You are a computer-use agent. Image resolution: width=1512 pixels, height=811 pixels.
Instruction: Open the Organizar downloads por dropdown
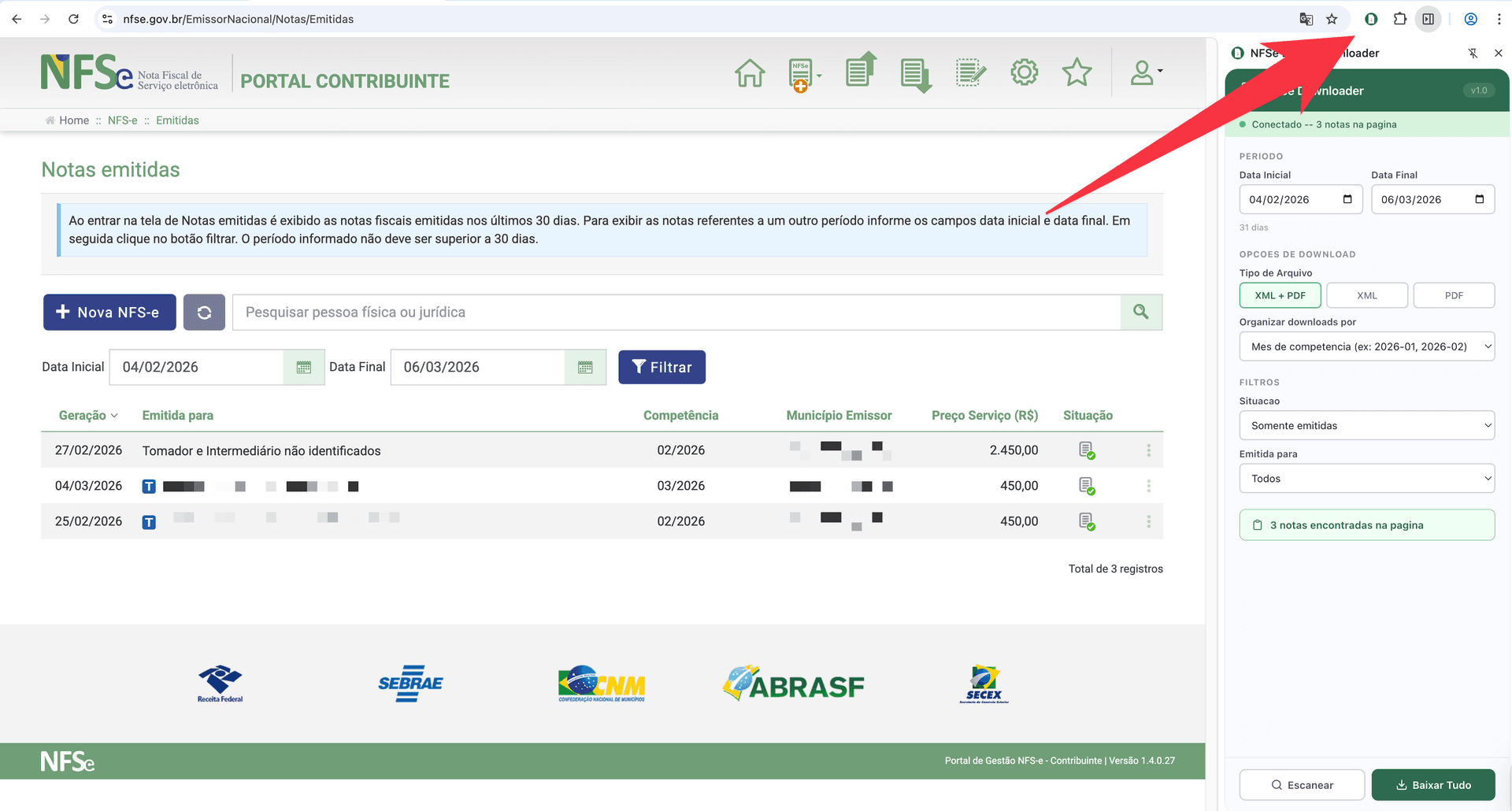click(x=1366, y=346)
